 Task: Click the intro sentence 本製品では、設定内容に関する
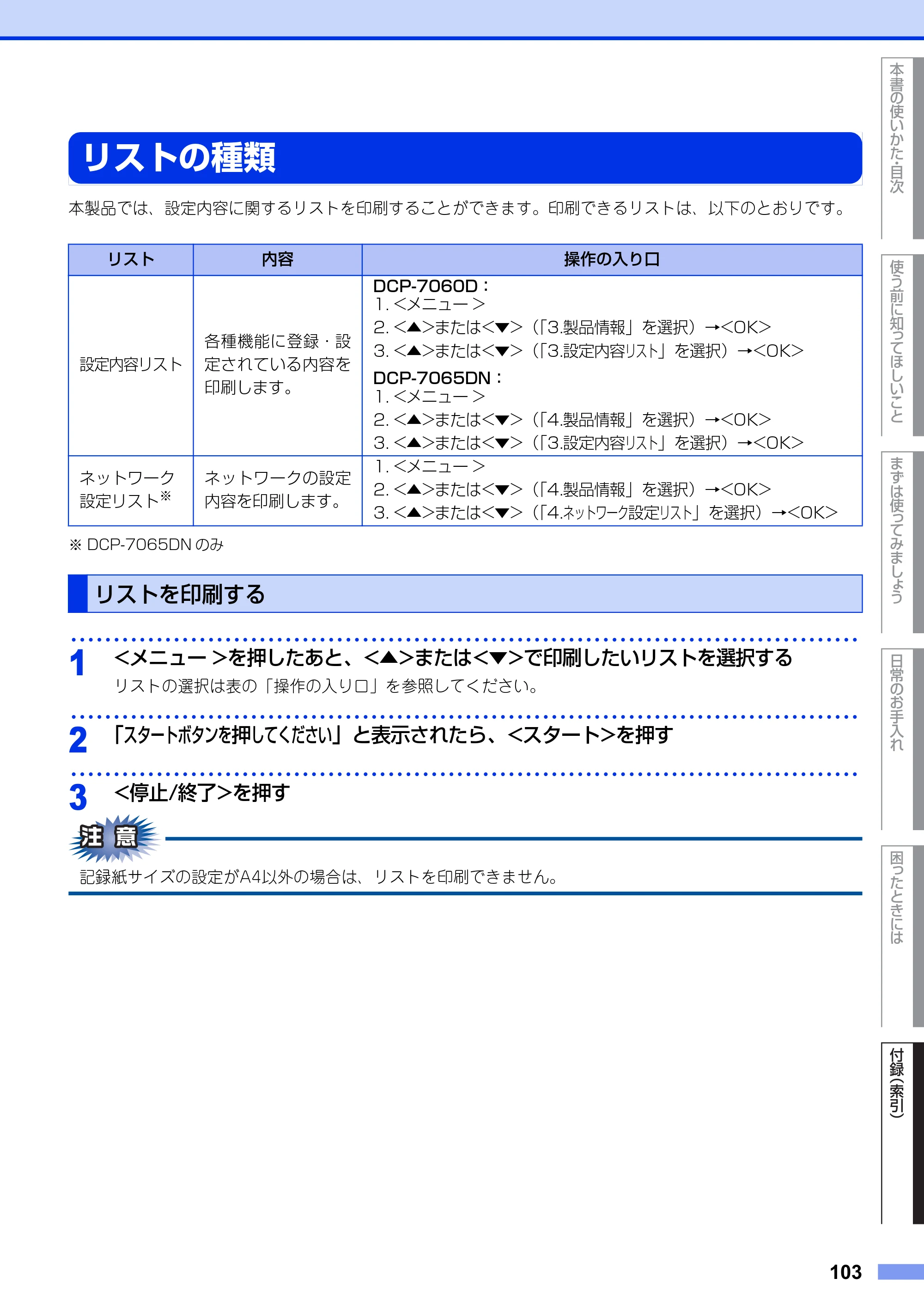point(458,208)
